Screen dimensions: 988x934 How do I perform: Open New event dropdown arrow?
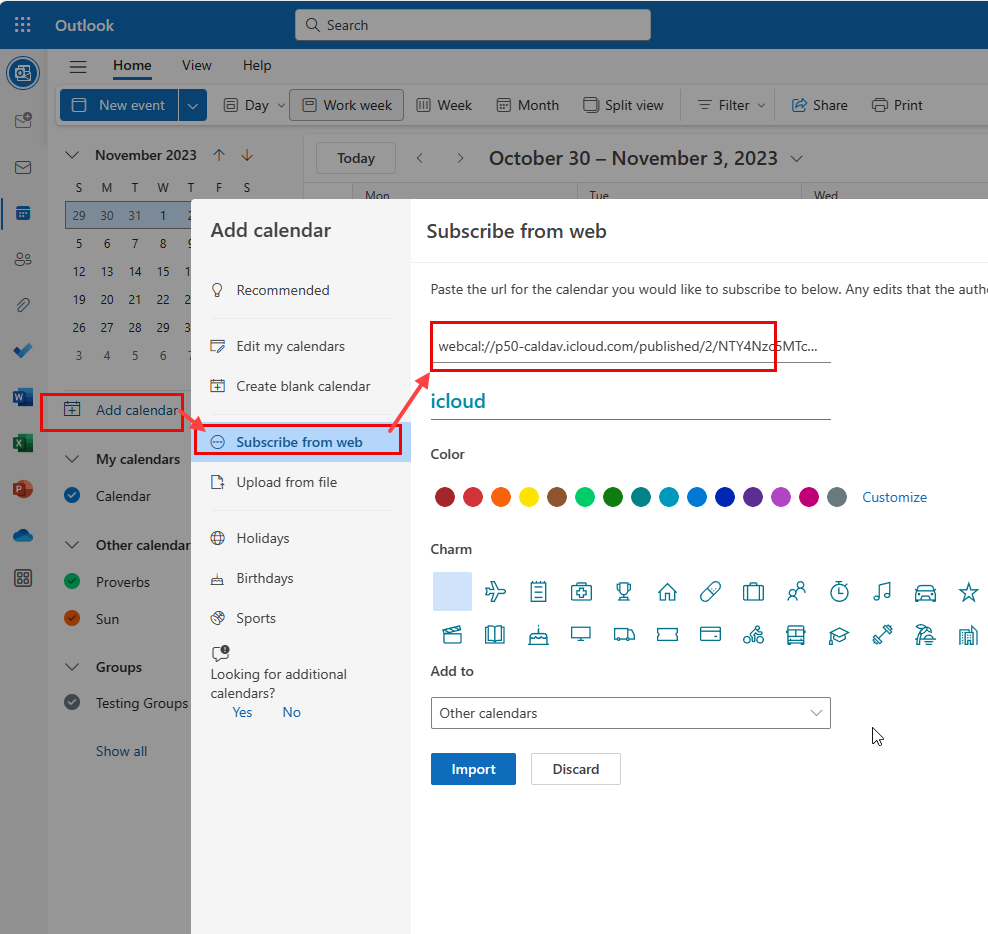[x=193, y=105]
